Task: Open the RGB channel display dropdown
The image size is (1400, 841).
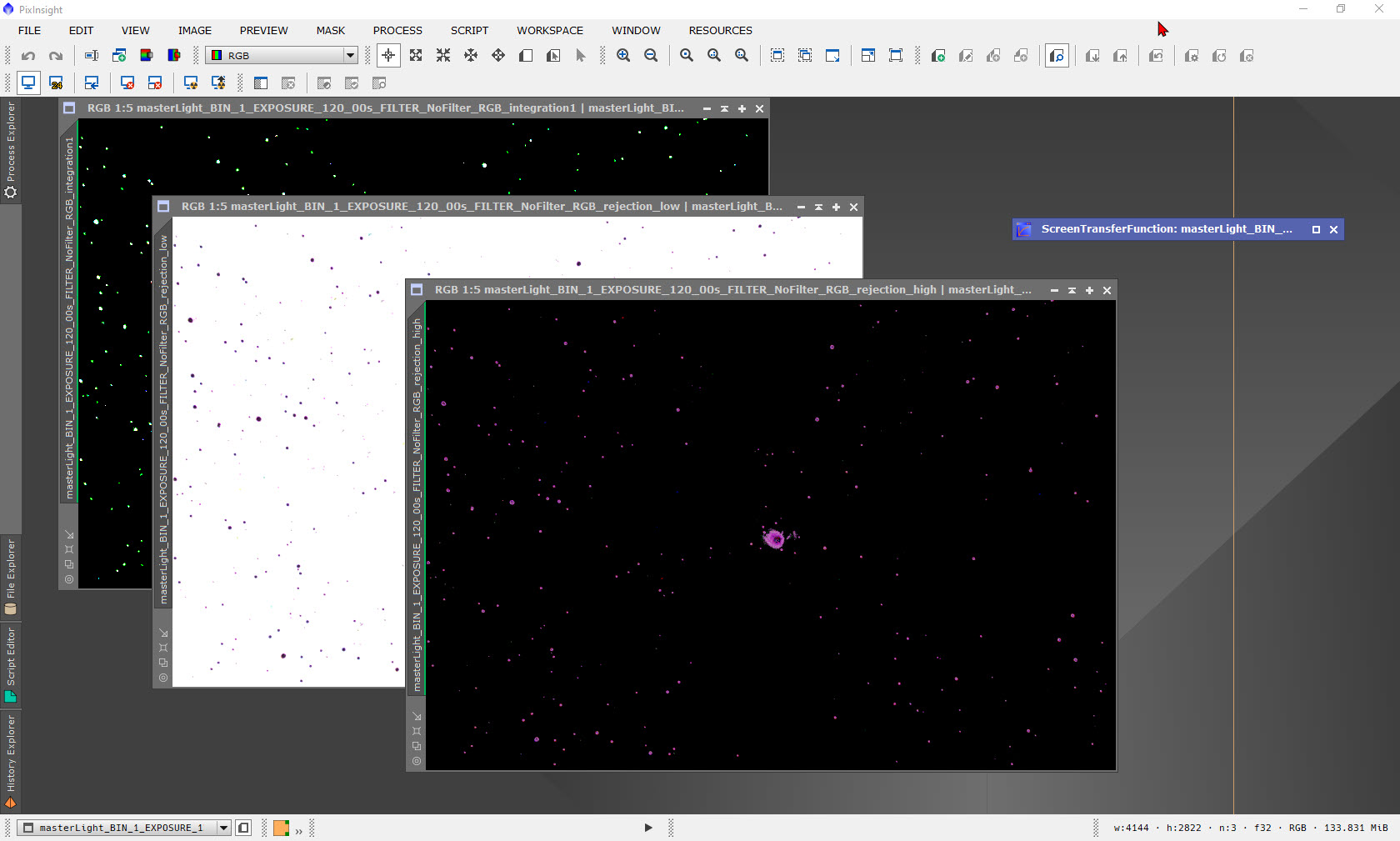Action: click(282, 56)
